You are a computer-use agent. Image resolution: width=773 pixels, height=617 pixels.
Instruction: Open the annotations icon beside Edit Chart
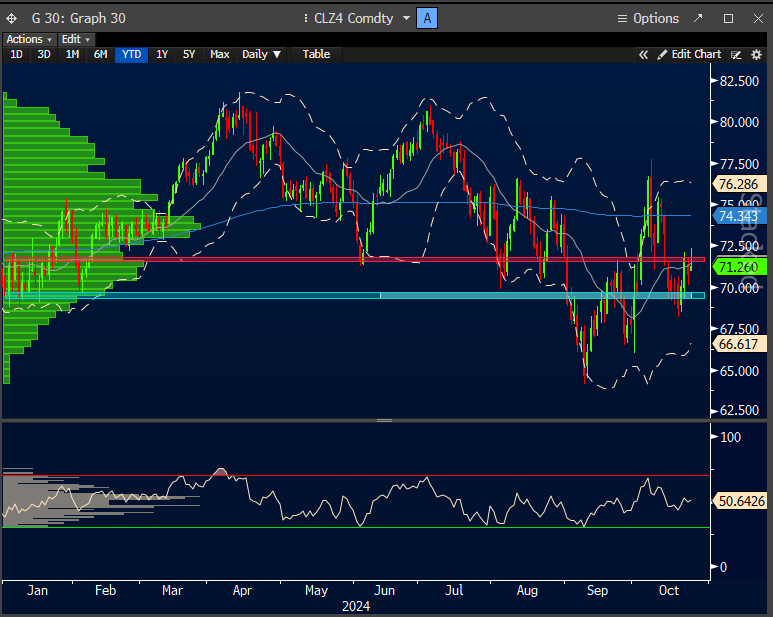pyautogui.click(x=736, y=54)
